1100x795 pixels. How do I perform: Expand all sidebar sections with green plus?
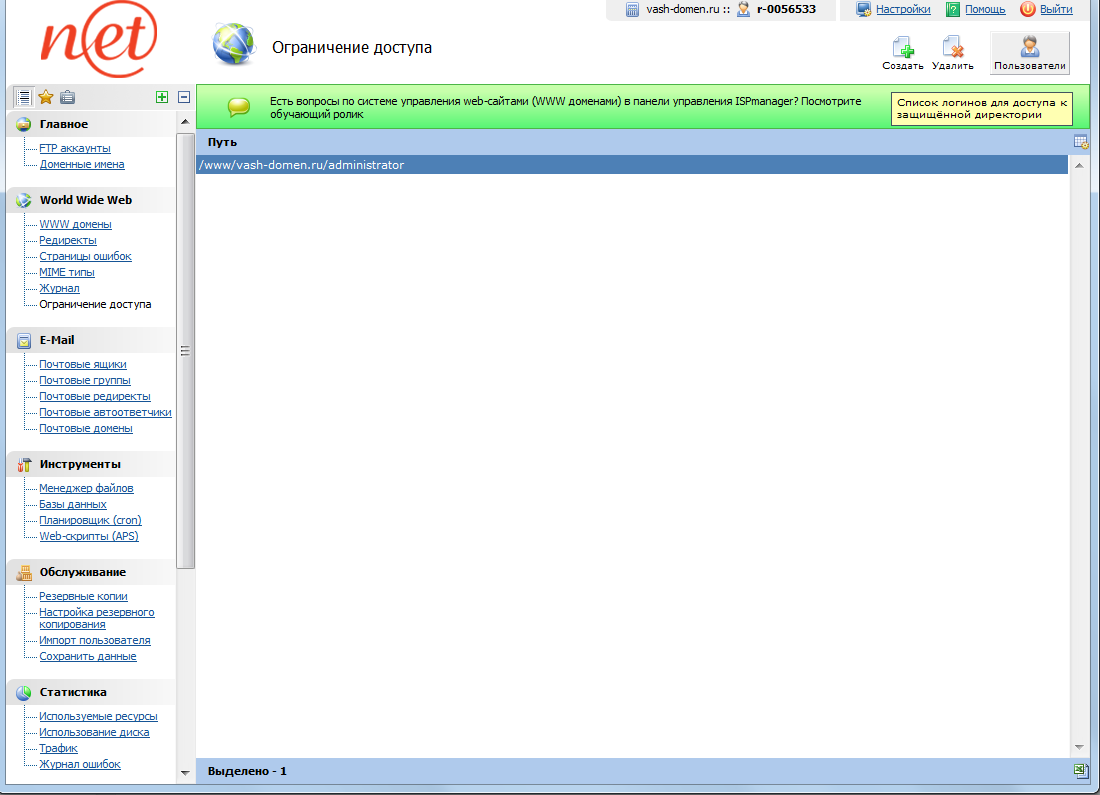coord(162,97)
